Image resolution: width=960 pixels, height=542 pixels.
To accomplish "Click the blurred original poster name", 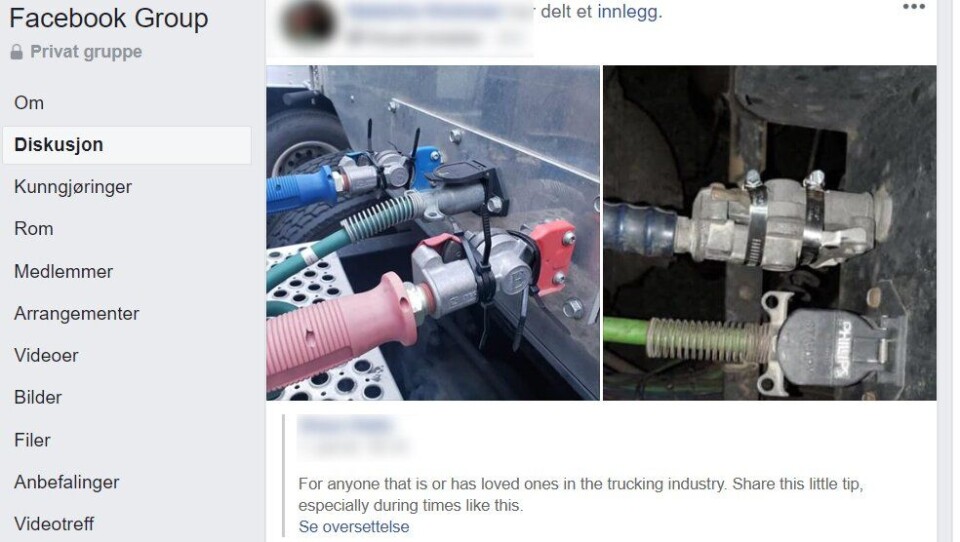I will 347,424.
